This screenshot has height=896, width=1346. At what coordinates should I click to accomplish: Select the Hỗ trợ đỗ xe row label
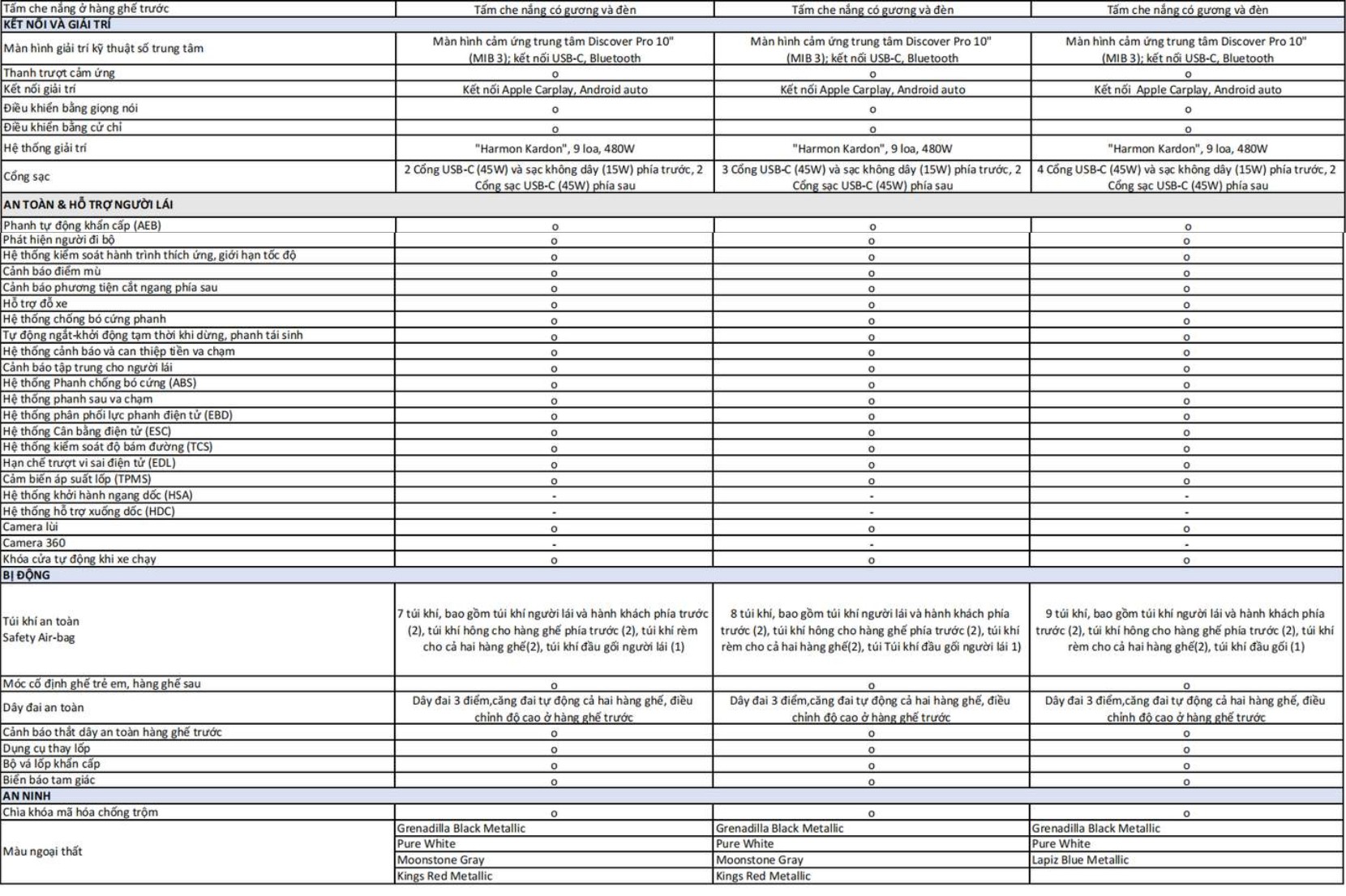point(35,303)
